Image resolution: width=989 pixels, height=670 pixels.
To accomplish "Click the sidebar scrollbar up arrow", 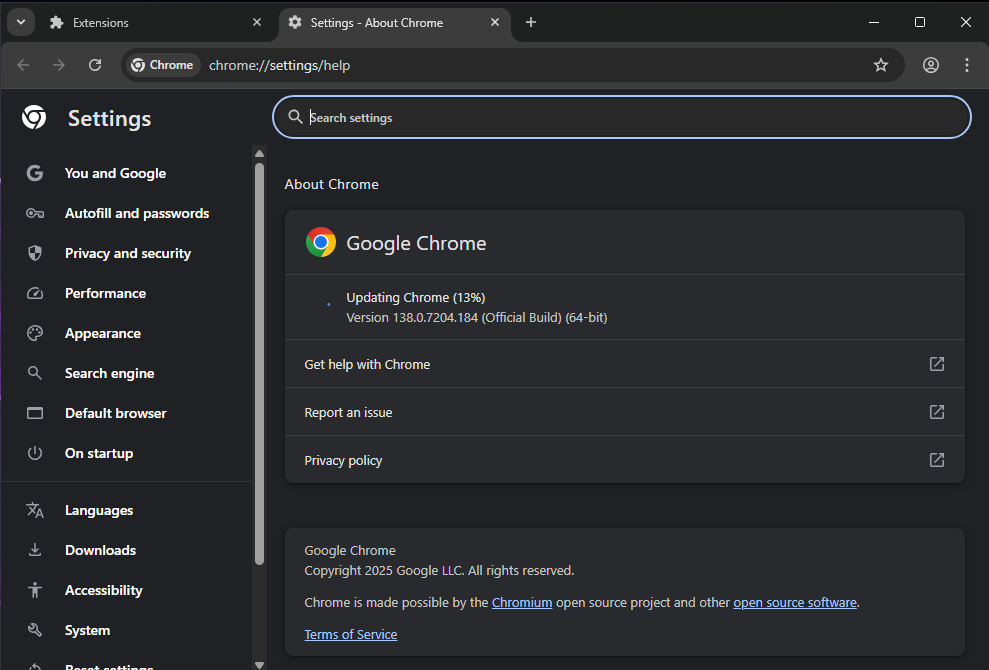I will coord(259,153).
